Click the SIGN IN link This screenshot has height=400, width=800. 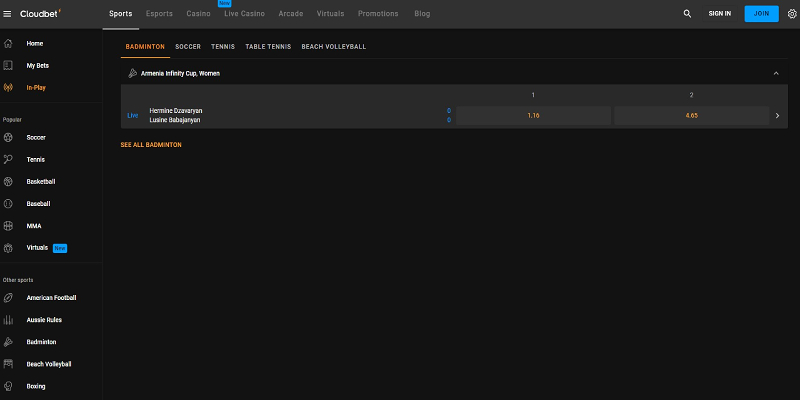(x=719, y=14)
